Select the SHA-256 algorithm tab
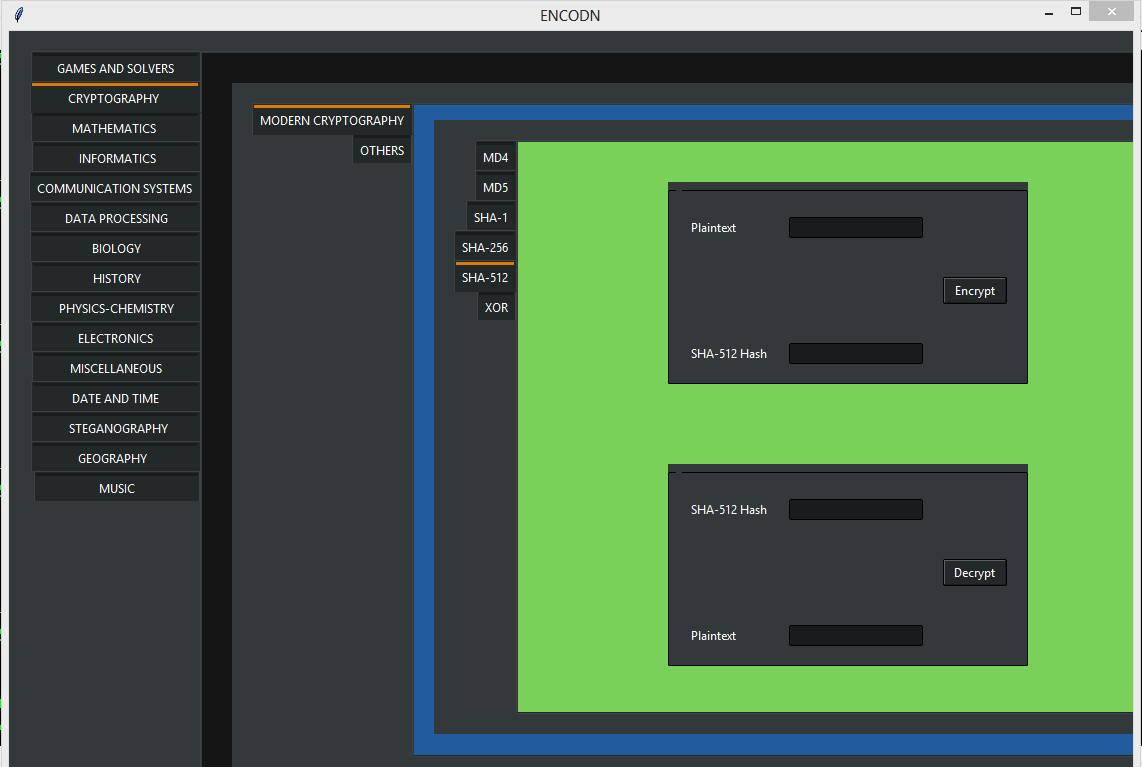 (x=485, y=247)
